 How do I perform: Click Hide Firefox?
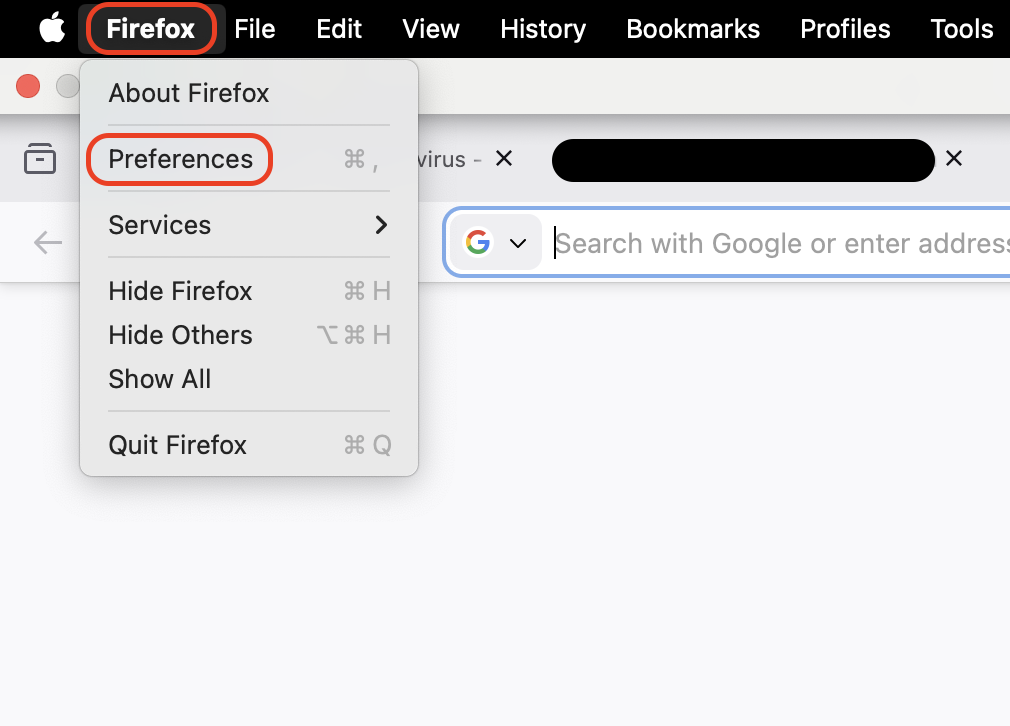[x=180, y=291]
